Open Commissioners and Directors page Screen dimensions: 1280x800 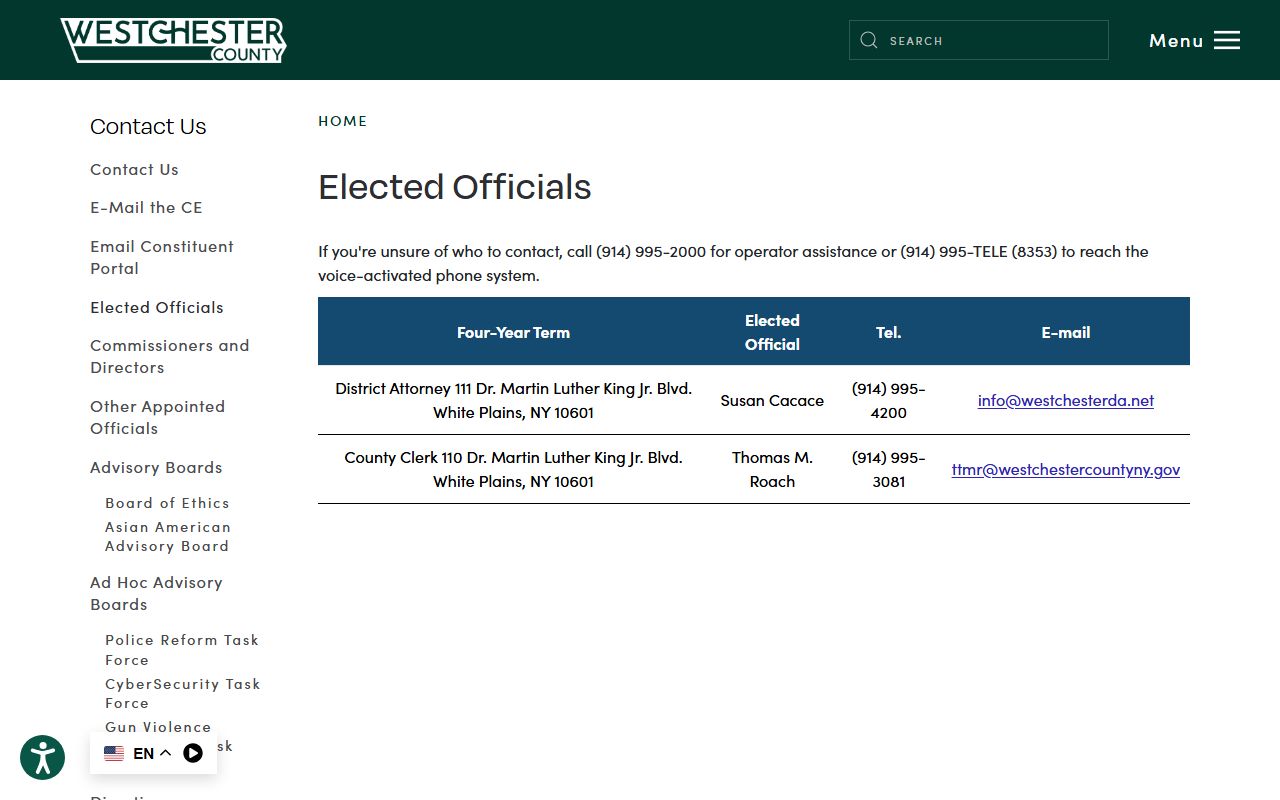(x=170, y=356)
